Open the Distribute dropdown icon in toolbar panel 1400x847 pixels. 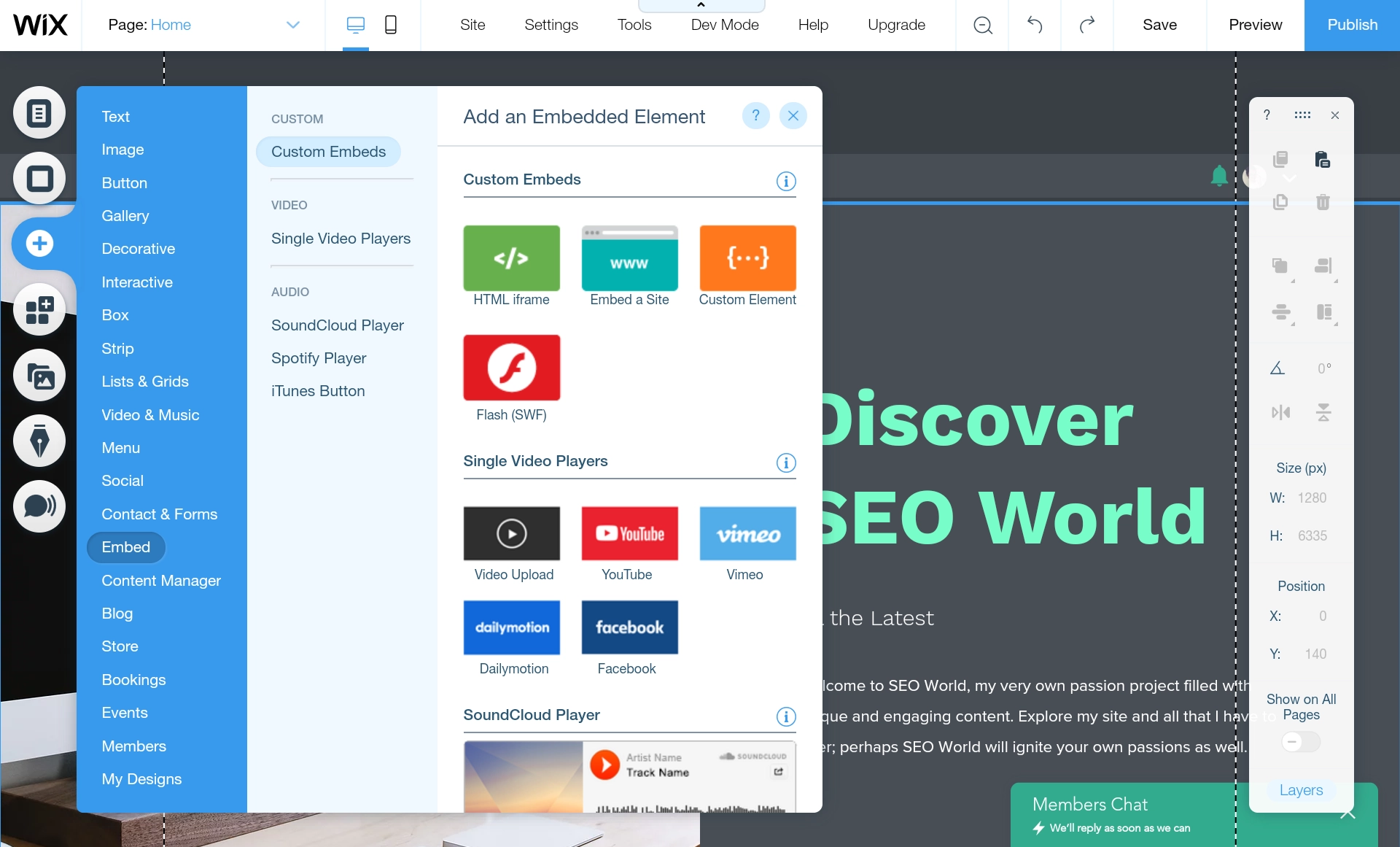[1281, 313]
